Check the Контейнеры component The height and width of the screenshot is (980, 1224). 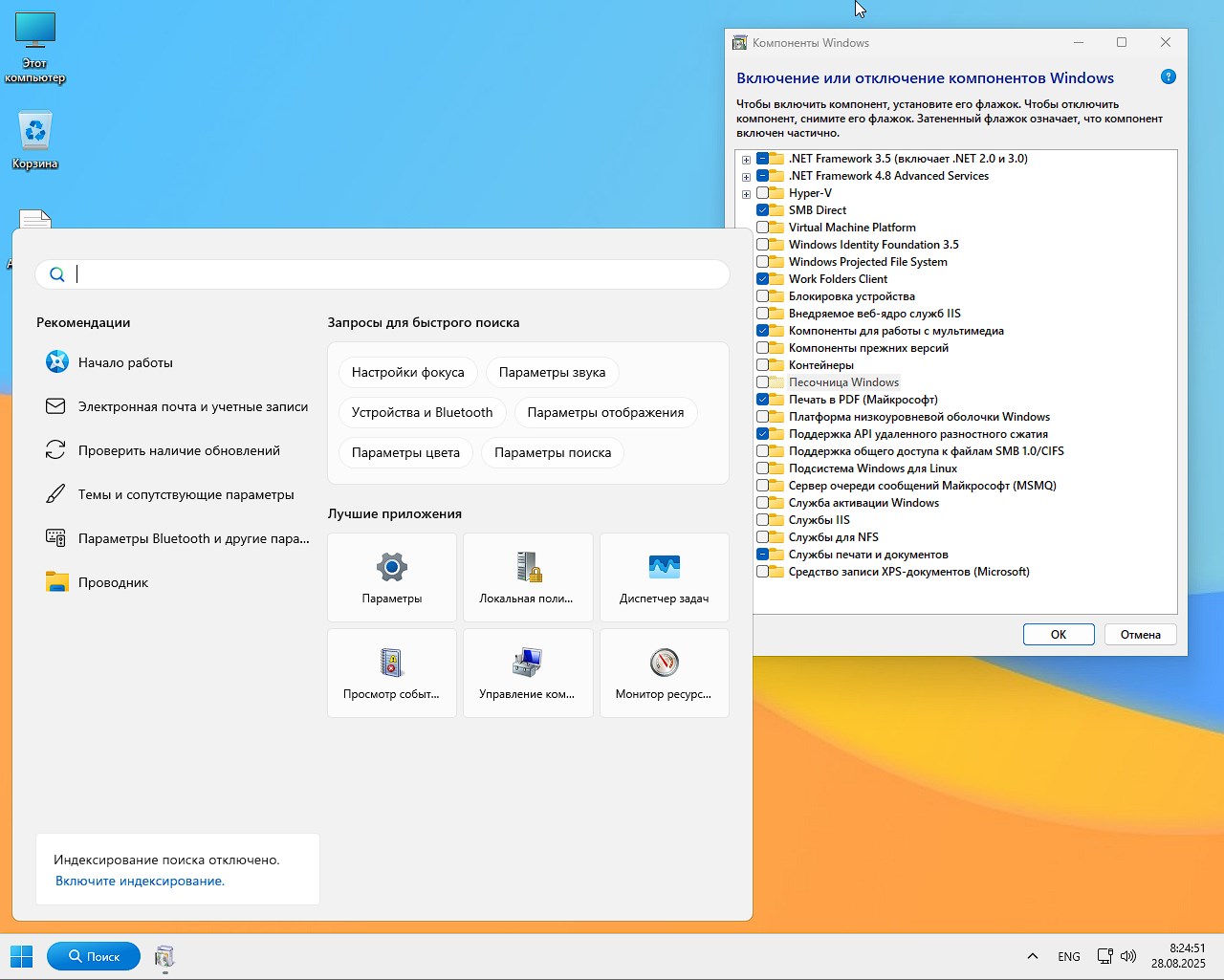point(762,365)
